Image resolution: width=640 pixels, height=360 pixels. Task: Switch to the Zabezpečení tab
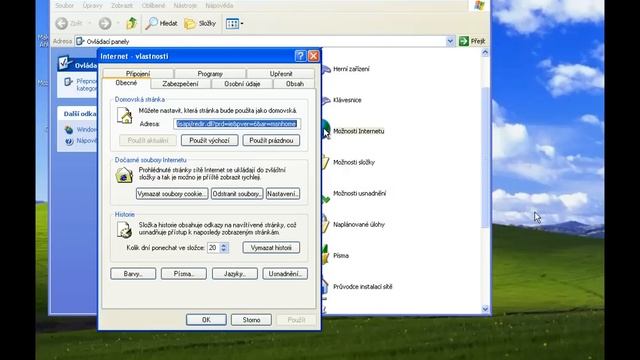coord(180,84)
